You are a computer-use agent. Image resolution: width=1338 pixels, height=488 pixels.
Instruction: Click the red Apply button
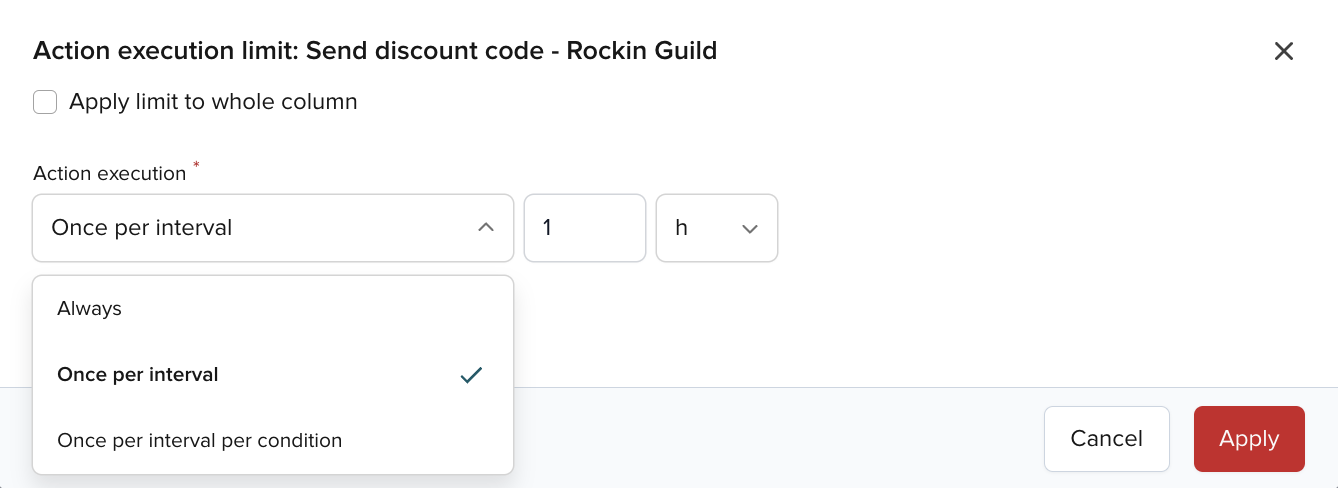pos(1249,438)
